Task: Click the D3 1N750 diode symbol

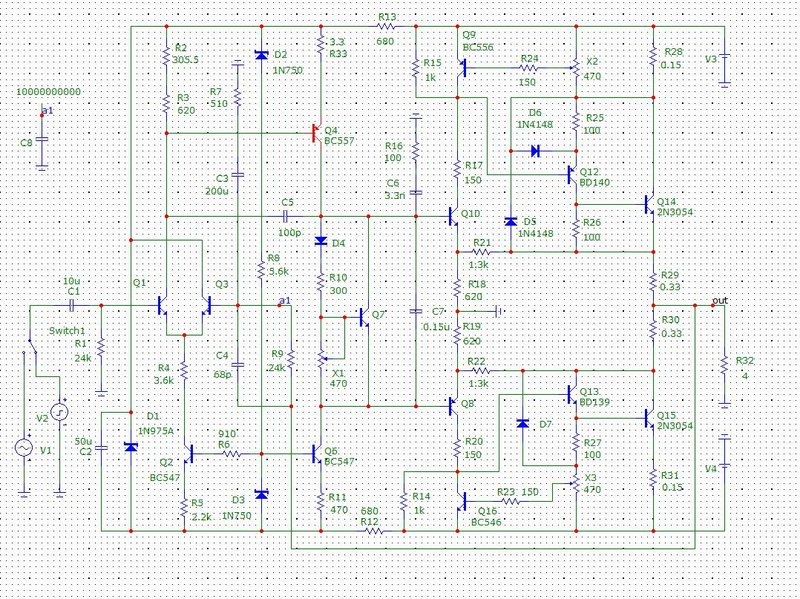Action: point(261,494)
